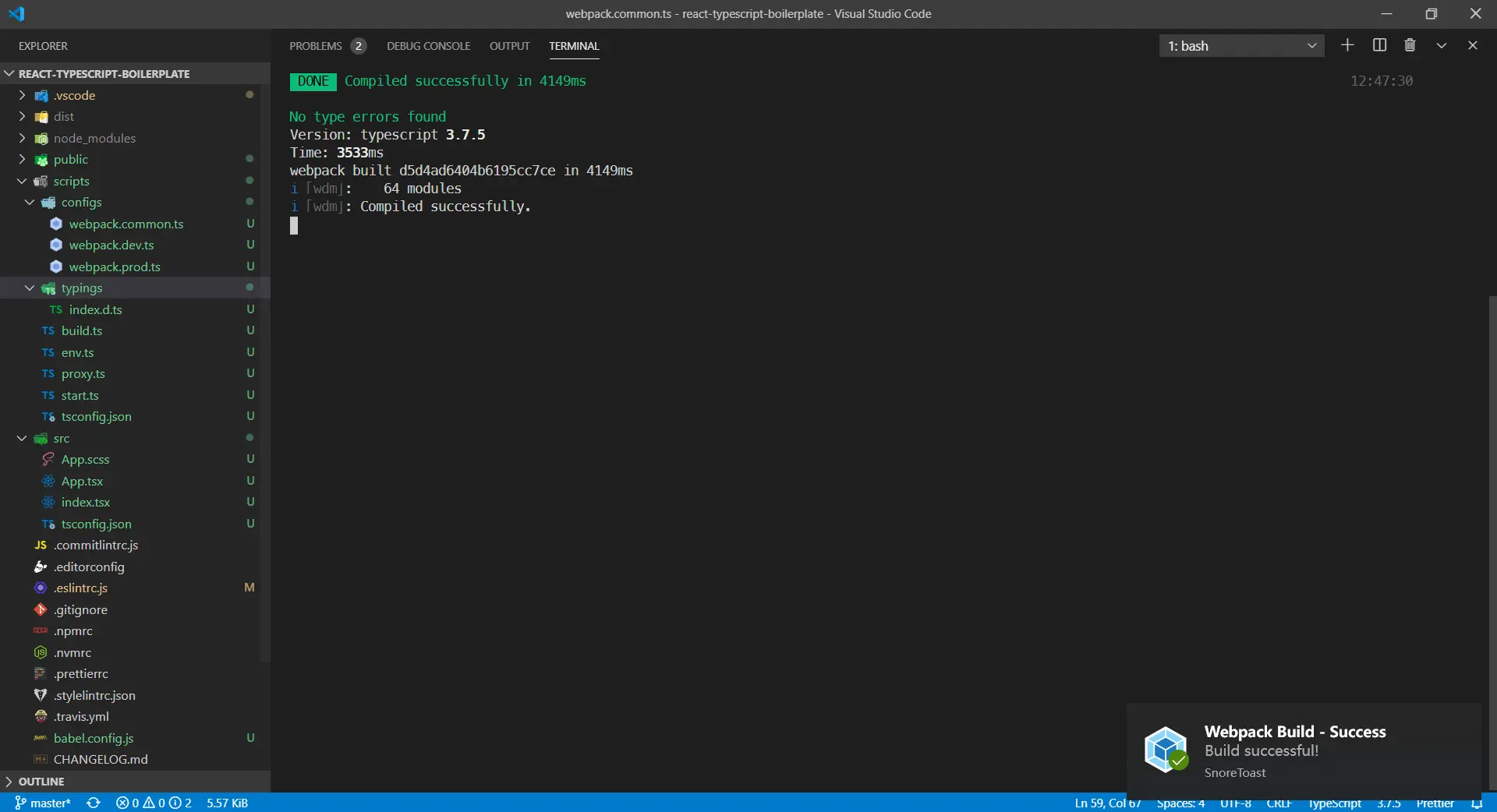Click the Webpack cube icon in the toast
Screen dimensions: 1497x812
click(1166, 750)
